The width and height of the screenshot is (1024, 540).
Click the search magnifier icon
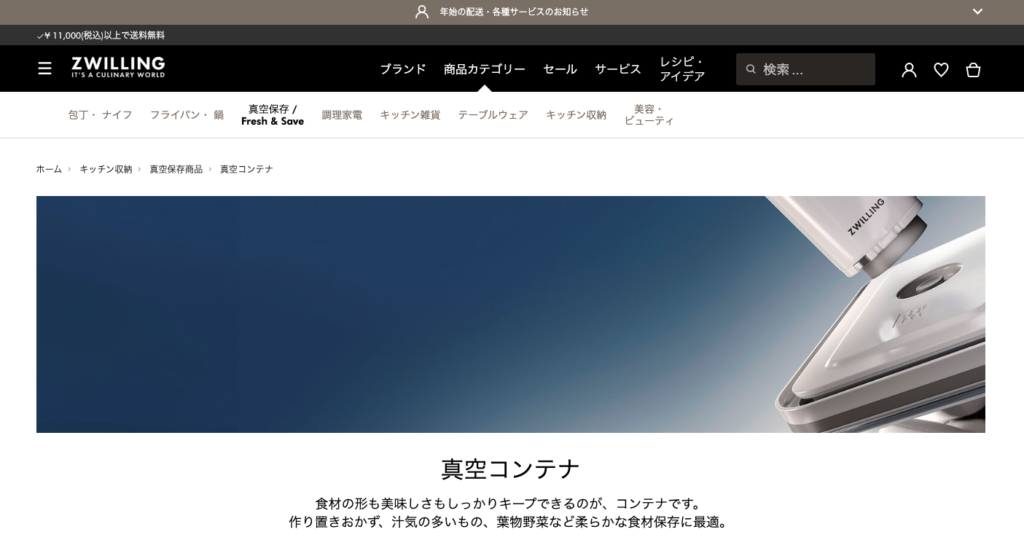pyautogui.click(x=750, y=69)
